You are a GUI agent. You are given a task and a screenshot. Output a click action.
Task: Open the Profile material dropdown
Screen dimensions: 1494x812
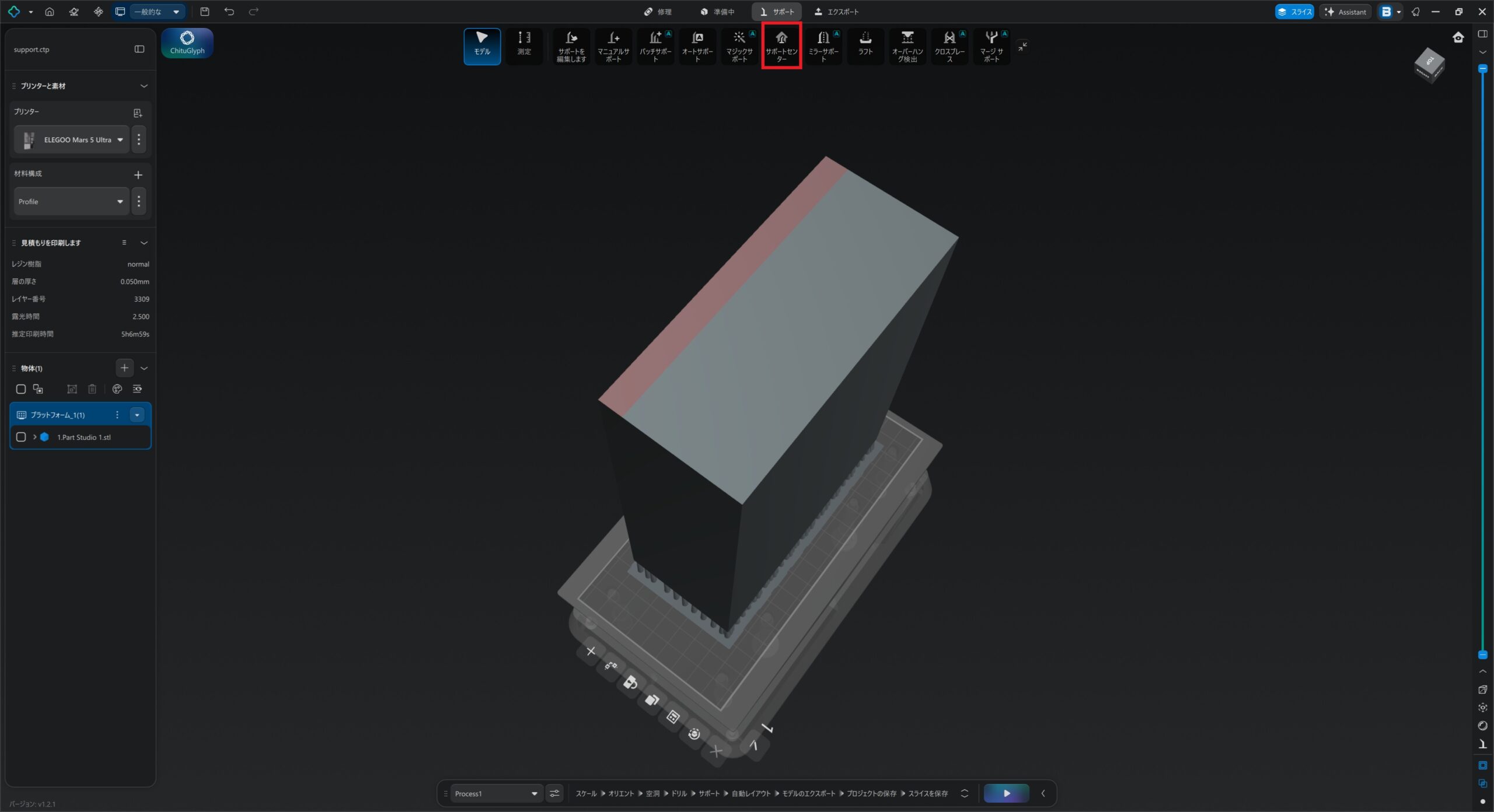[71, 202]
